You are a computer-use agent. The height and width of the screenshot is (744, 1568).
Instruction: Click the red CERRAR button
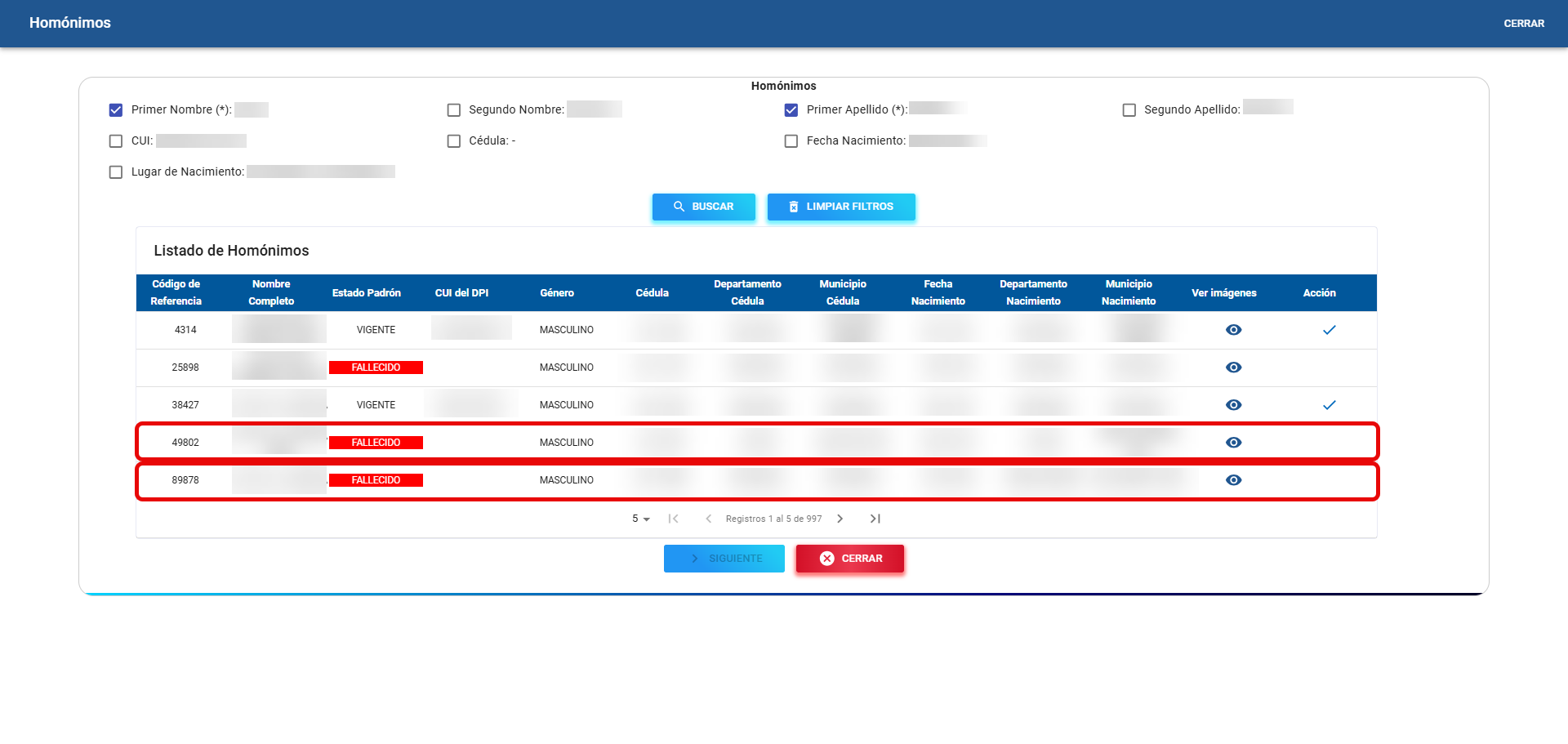(849, 559)
